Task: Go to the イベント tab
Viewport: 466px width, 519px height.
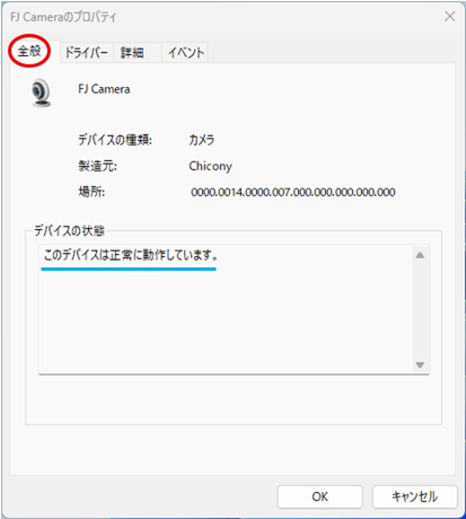Action: pyautogui.click(x=186, y=53)
